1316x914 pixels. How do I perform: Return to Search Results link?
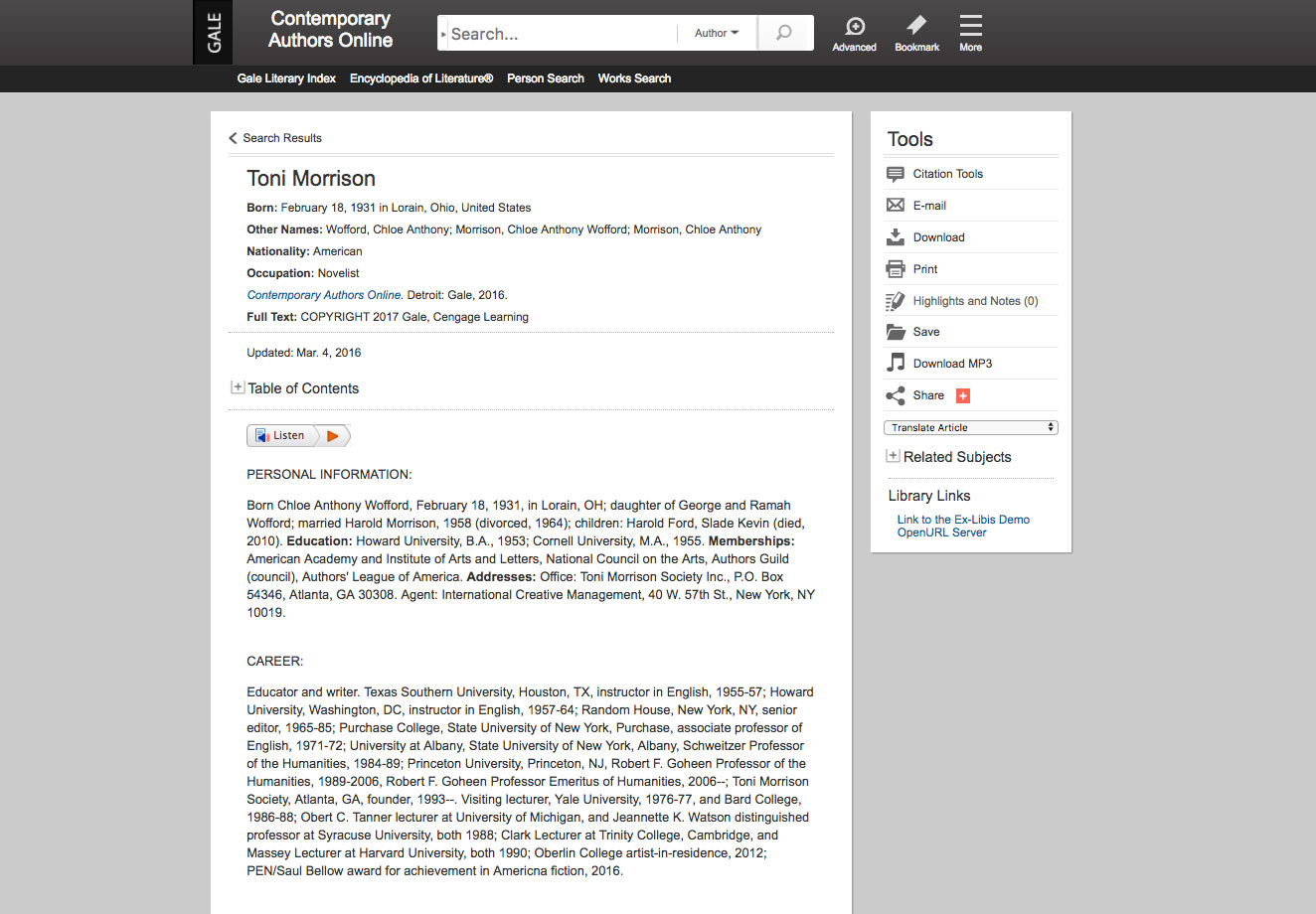click(282, 138)
